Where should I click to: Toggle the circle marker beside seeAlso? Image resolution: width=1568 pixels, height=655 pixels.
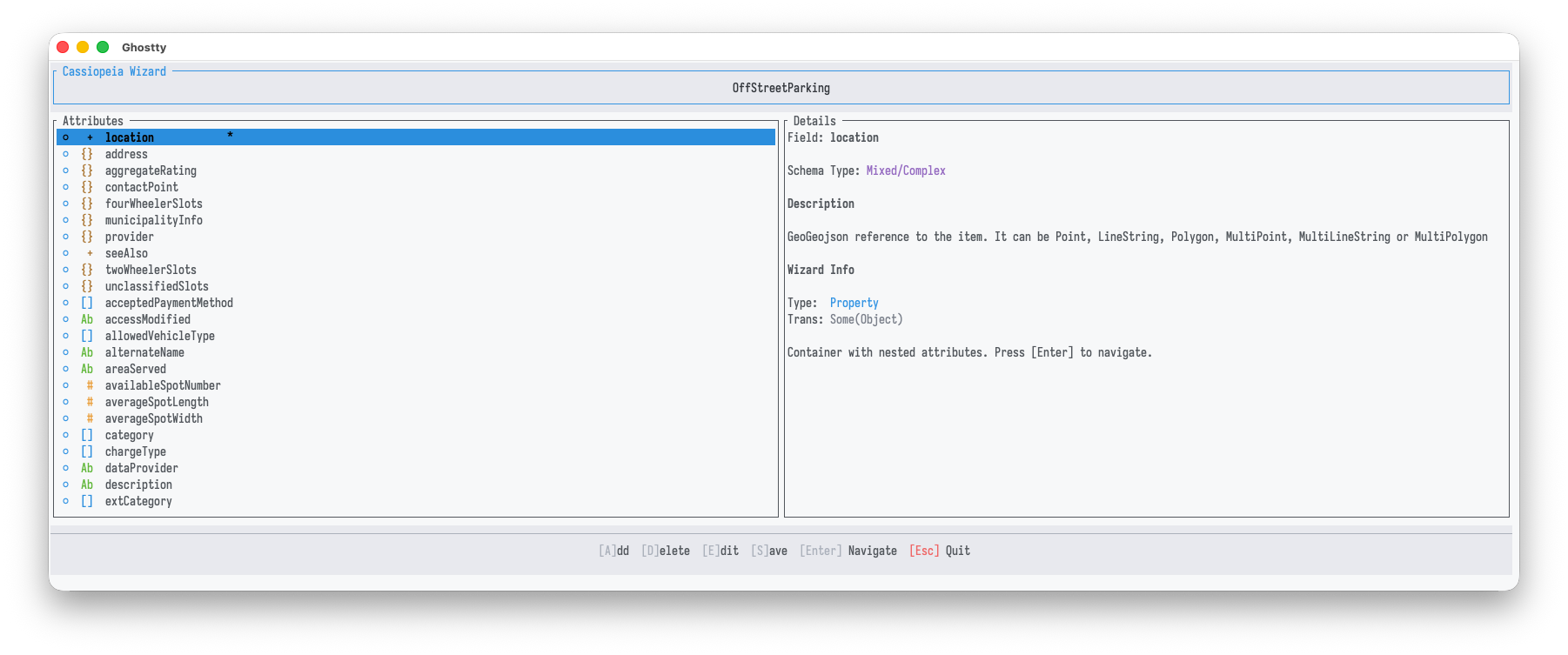click(x=65, y=253)
